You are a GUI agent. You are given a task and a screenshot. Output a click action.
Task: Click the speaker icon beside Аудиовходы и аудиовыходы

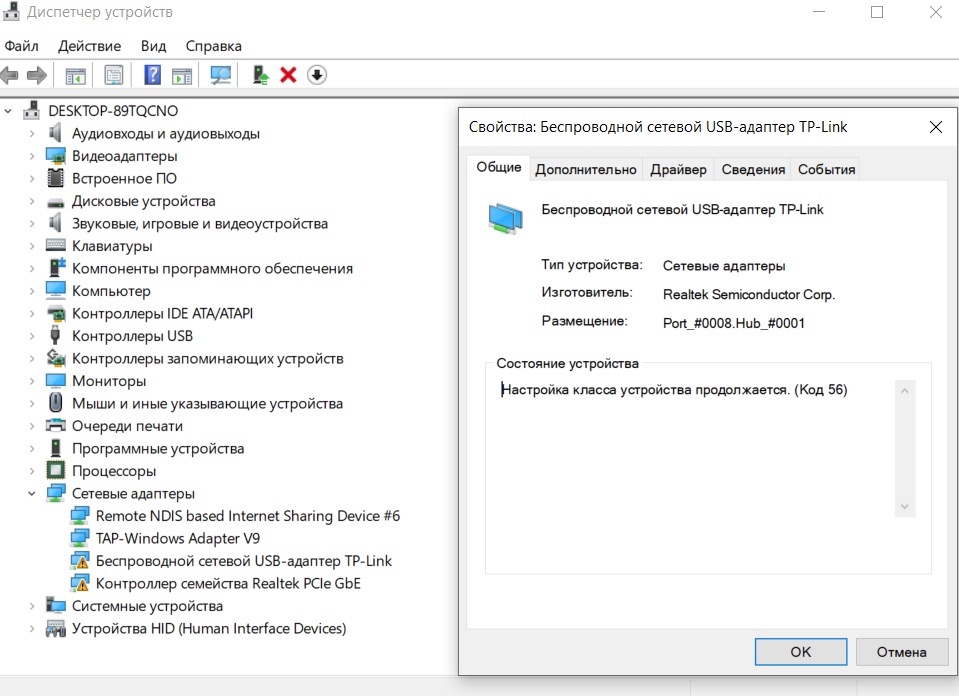coord(56,133)
